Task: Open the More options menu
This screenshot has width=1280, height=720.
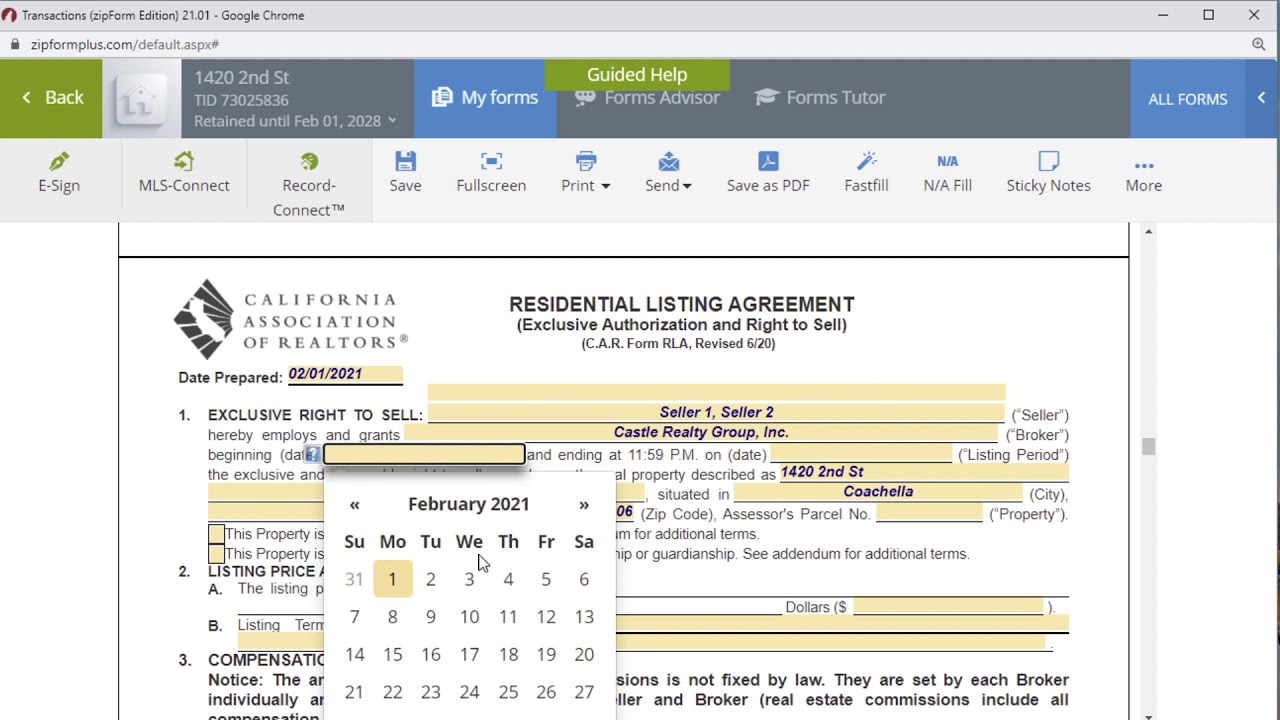Action: (x=1144, y=172)
